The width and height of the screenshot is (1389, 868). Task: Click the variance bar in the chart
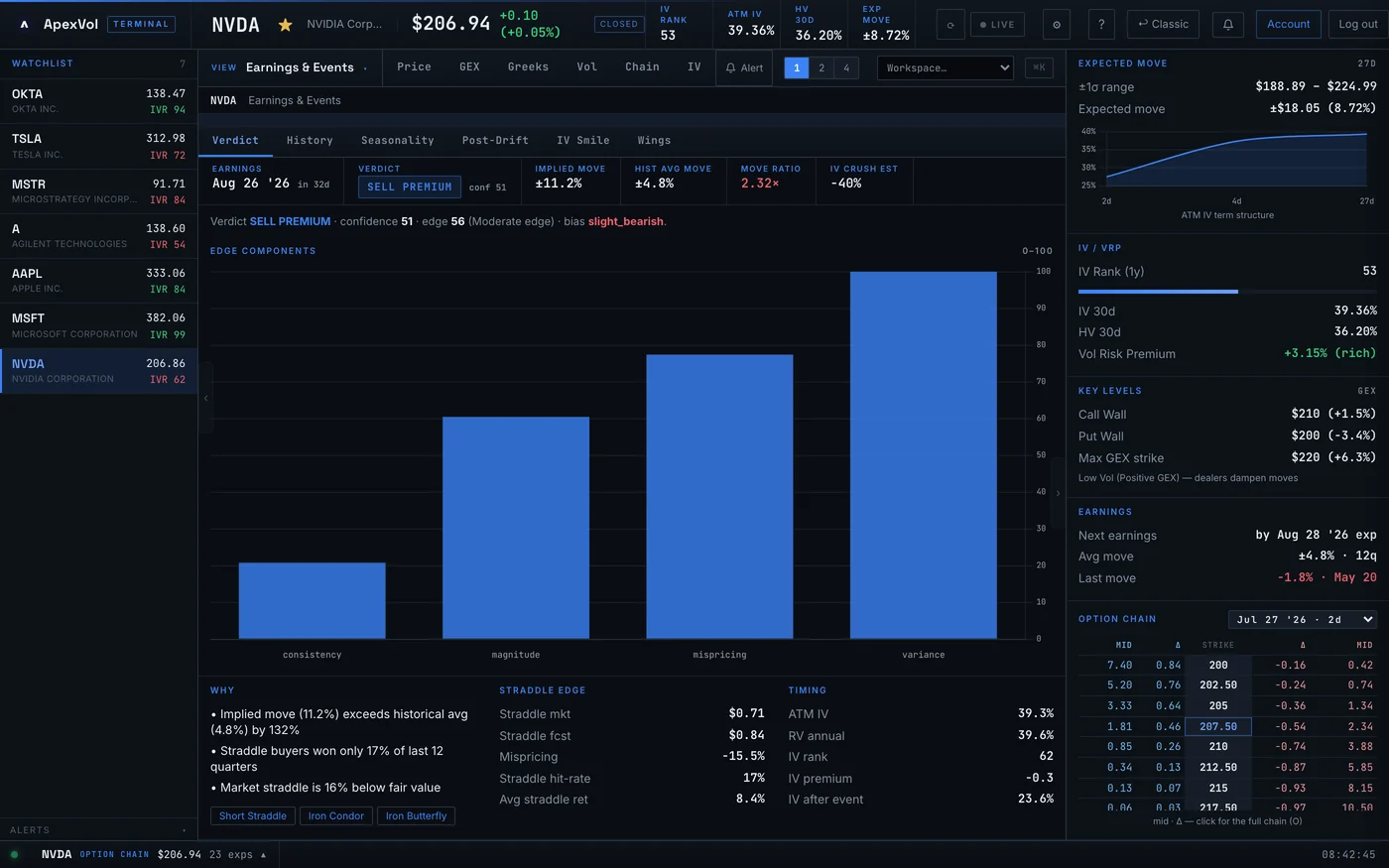924,454
